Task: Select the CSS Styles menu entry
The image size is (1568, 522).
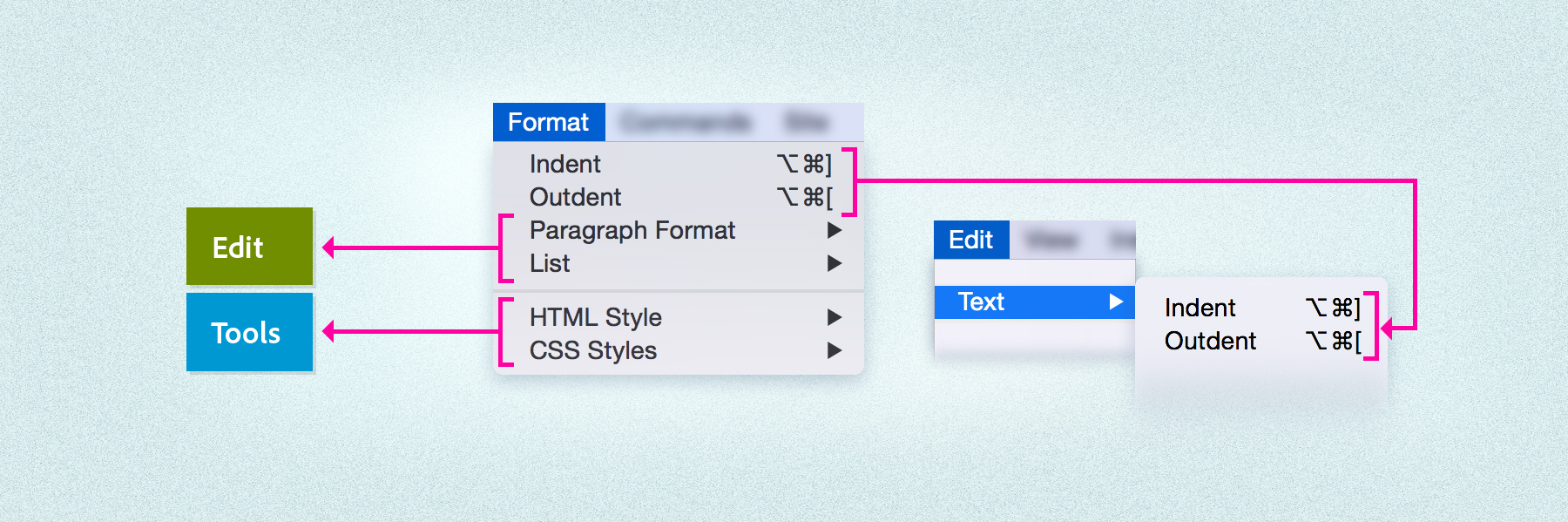Action: pyautogui.click(x=593, y=350)
